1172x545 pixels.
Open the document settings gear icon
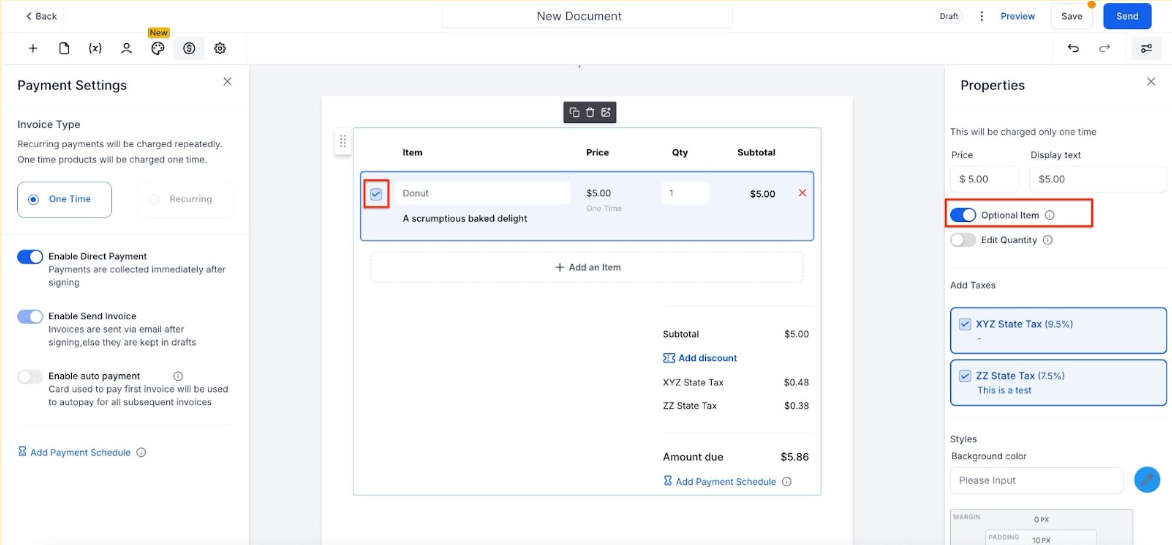pyautogui.click(x=220, y=48)
